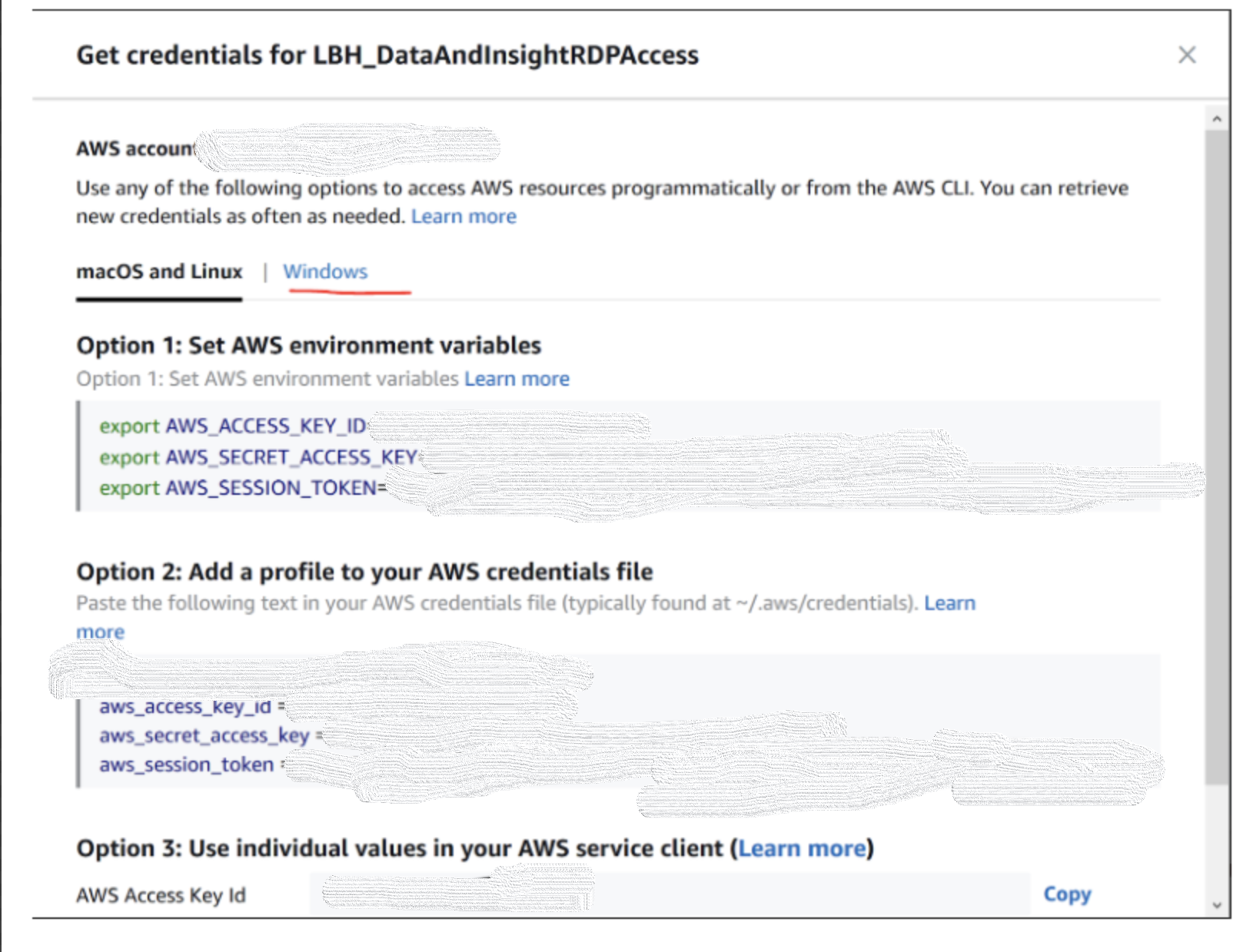
Task: Copy the AWS Access Key Id value
Action: tap(1067, 894)
